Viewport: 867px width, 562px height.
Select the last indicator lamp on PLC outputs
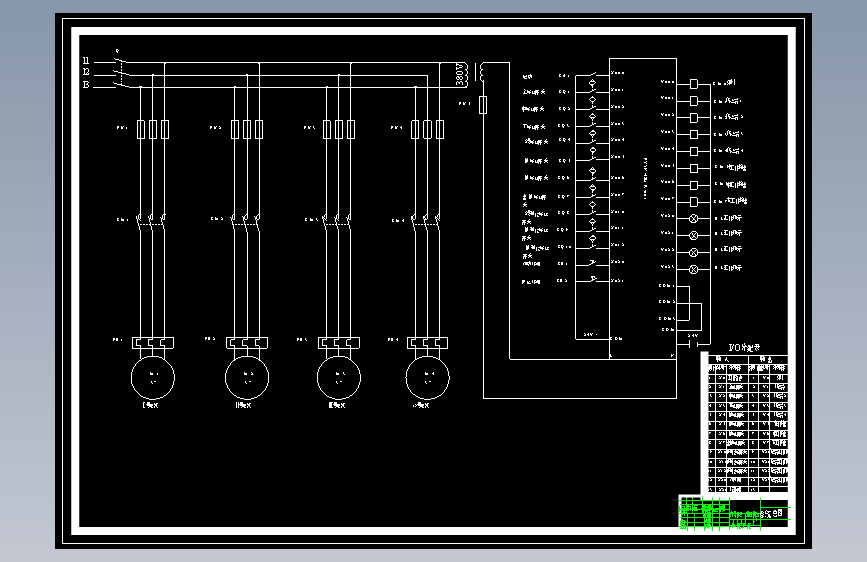[693, 269]
